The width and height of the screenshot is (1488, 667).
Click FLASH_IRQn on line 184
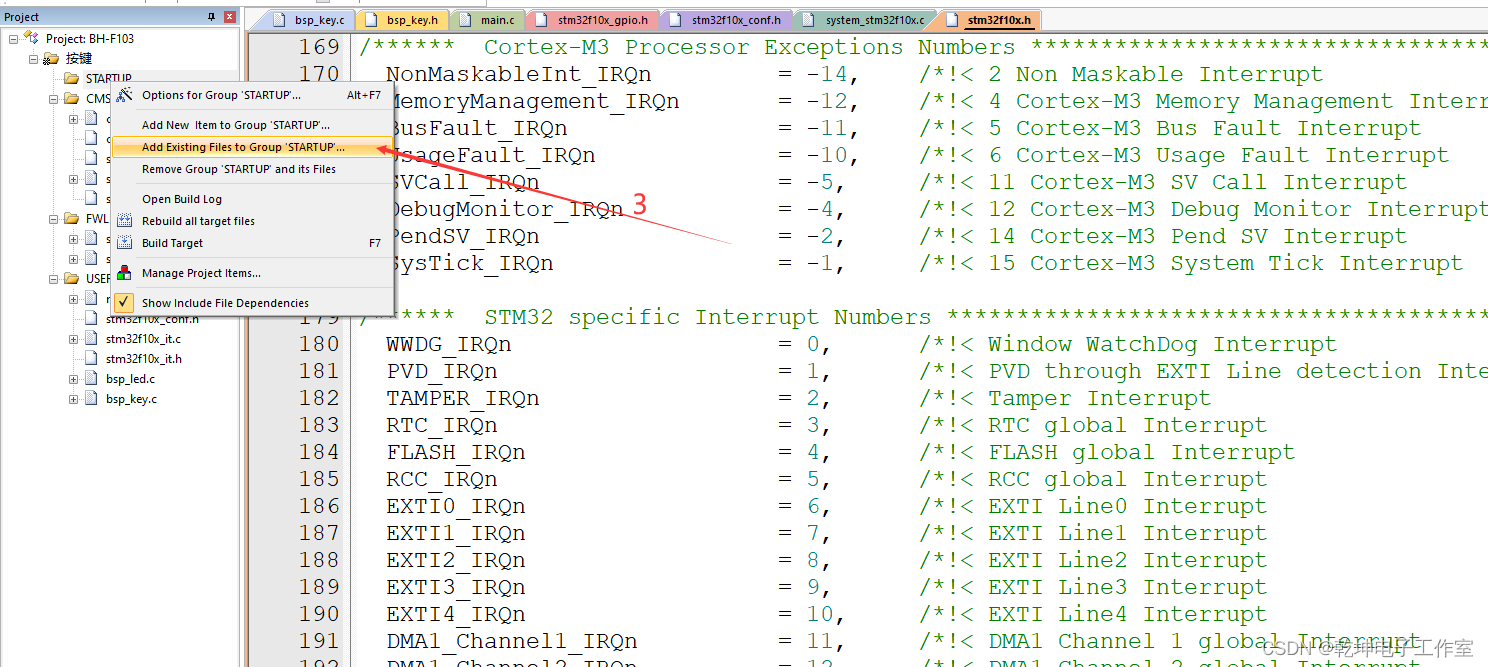[x=456, y=452]
